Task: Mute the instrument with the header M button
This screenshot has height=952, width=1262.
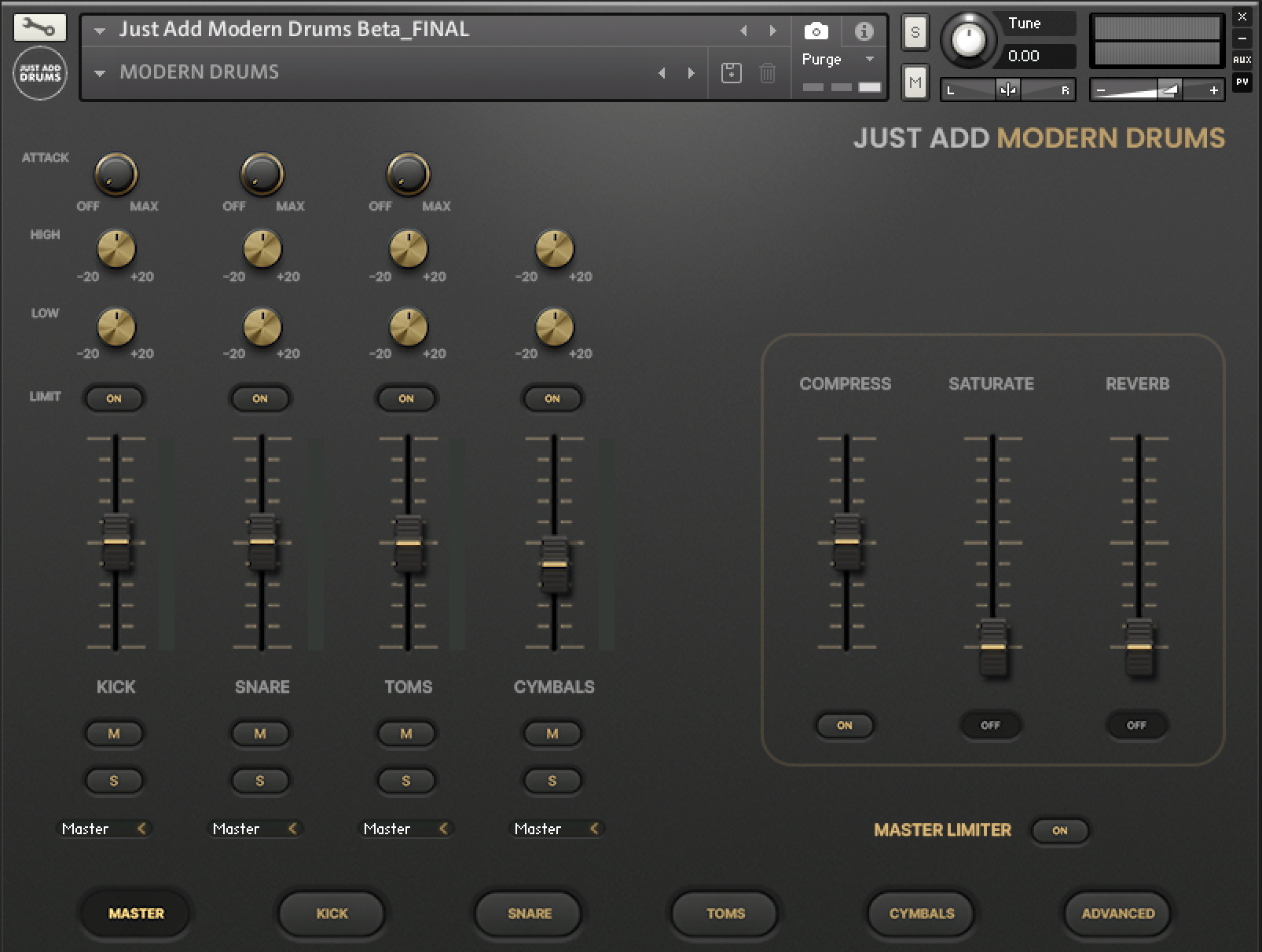Action: (x=915, y=82)
